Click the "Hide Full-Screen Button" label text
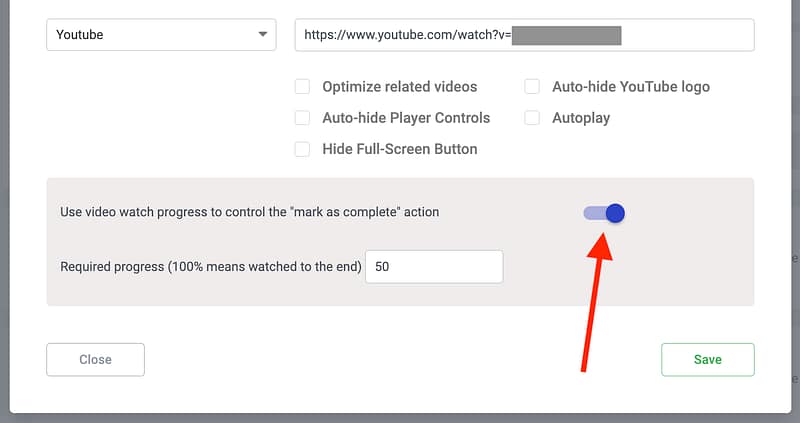The image size is (800, 423). 399,149
